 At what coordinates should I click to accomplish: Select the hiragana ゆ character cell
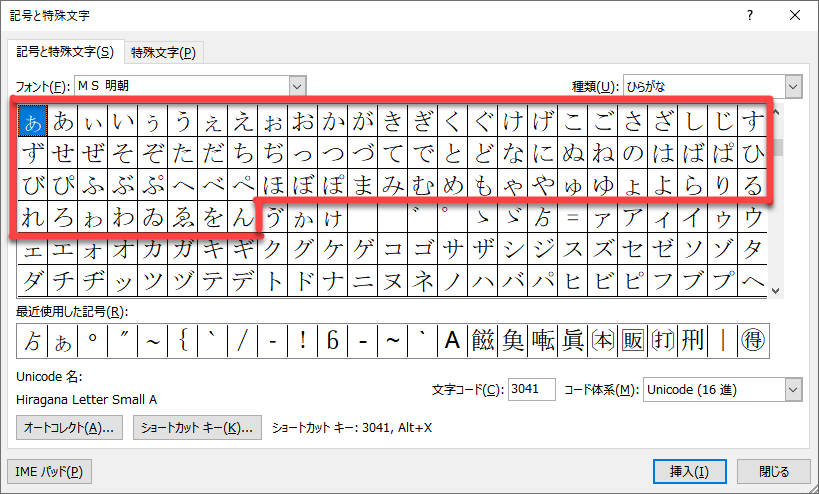click(602, 185)
